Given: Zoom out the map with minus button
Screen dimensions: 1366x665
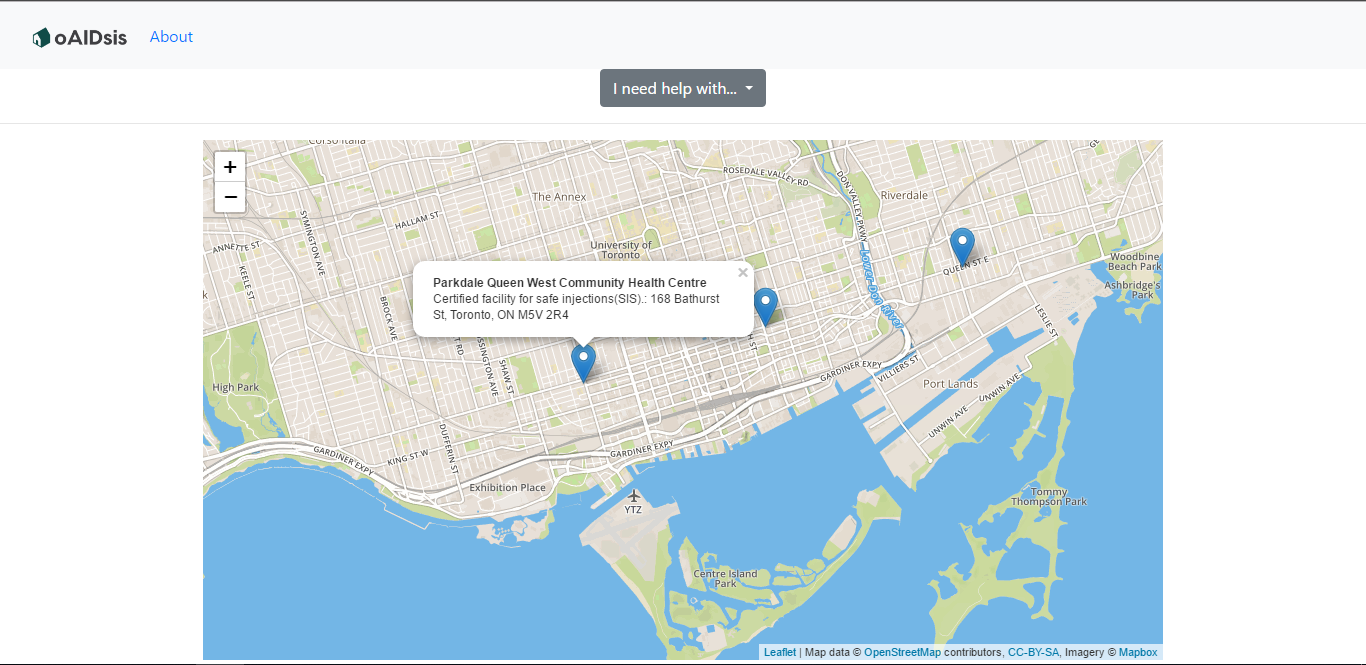Looking at the screenshot, I should point(230,197).
